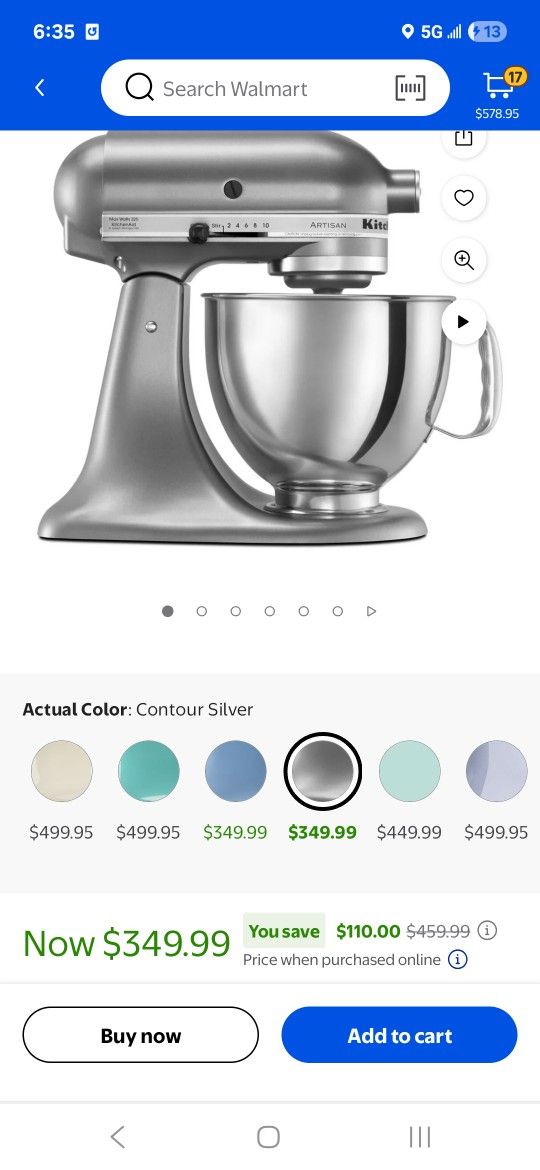This screenshot has width=540, height=1170.
Task: Choose the blue color swatch at $349.99
Action: (236, 771)
